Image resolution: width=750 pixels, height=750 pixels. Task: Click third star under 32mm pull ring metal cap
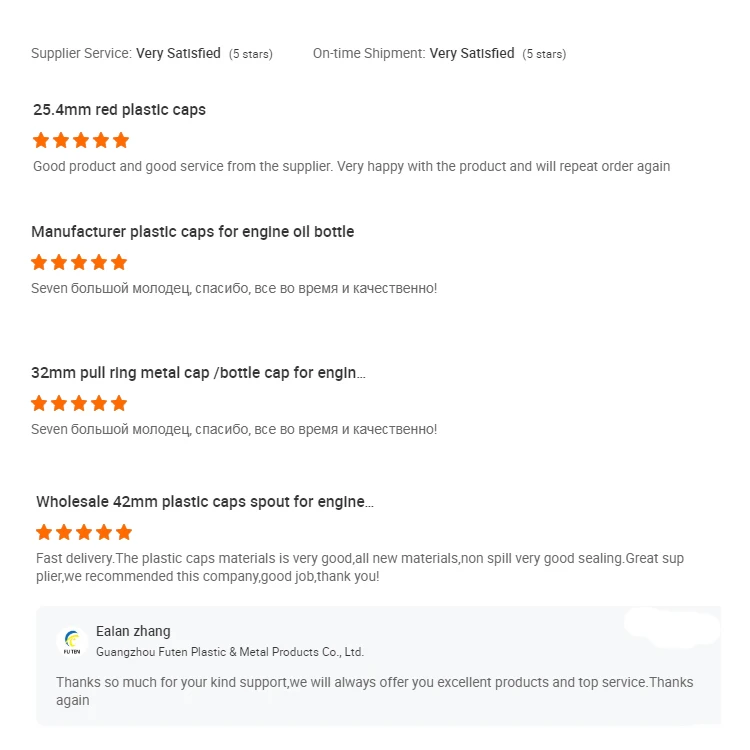pyautogui.click(x=79, y=403)
